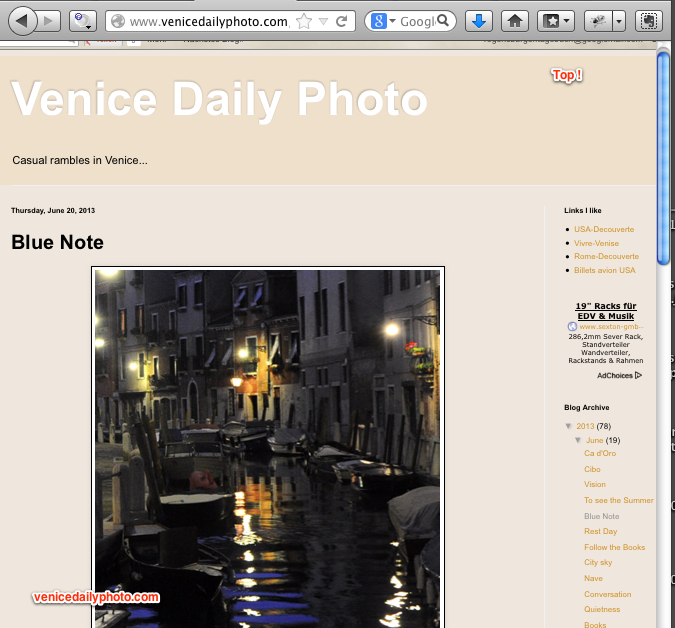Click the AdChoices icon

(x=638, y=375)
